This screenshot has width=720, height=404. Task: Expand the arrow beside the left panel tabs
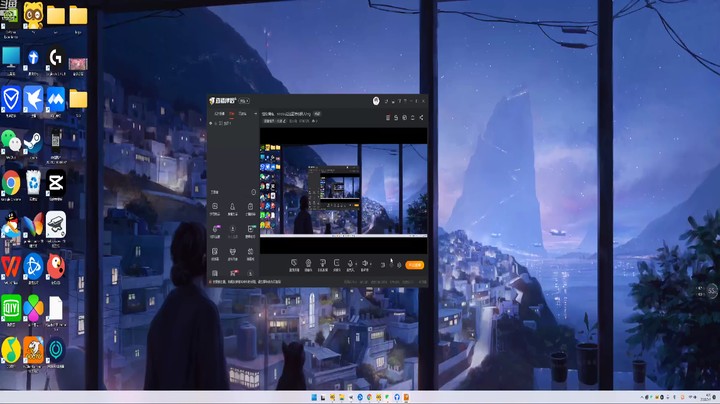point(256,113)
